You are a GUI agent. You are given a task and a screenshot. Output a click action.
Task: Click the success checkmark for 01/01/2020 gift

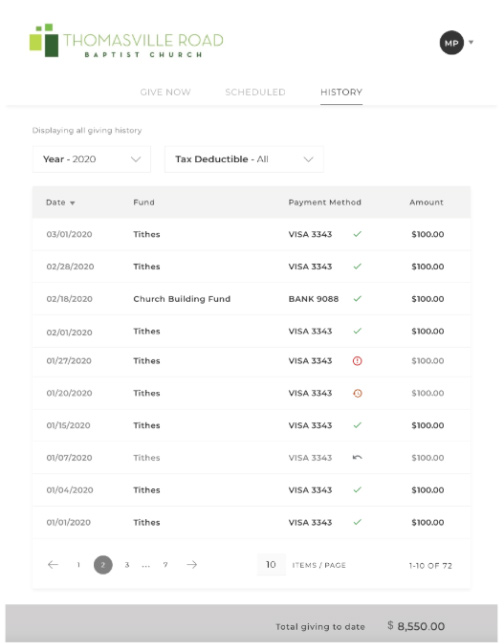357,522
